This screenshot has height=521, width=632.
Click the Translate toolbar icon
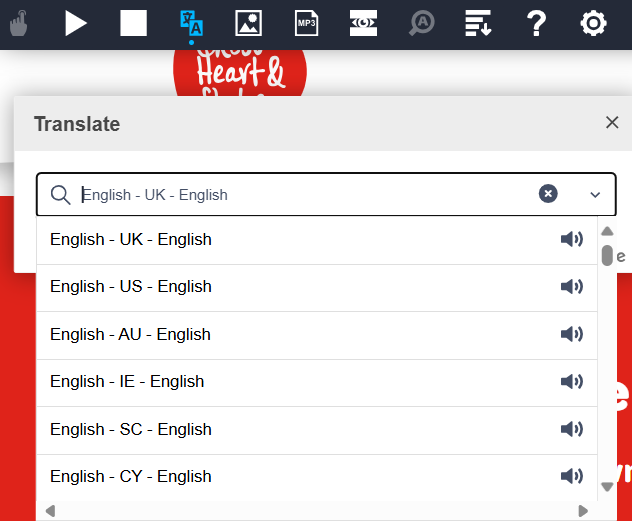[x=190, y=23]
